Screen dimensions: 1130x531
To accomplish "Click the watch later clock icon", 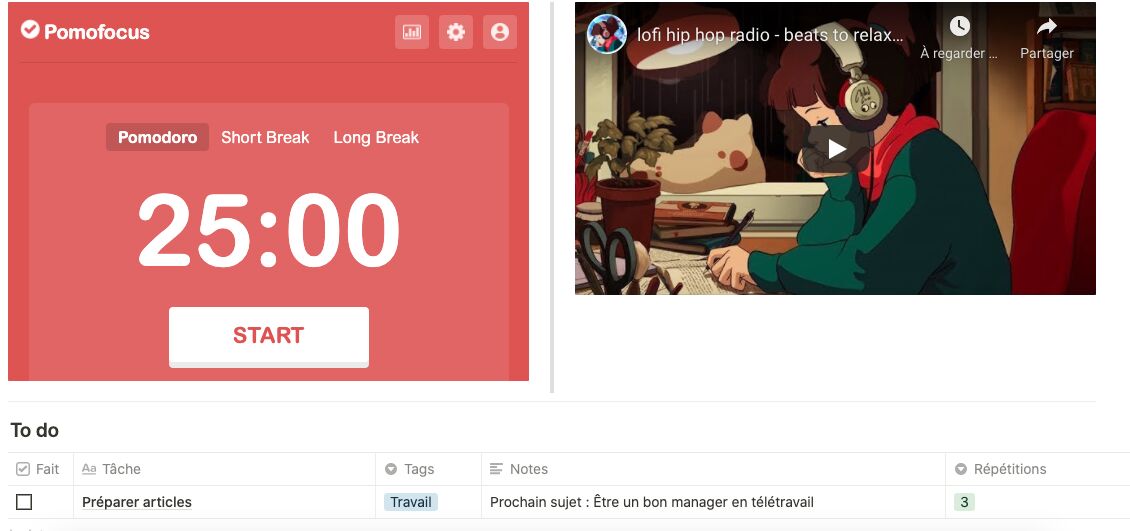I will tap(959, 27).
